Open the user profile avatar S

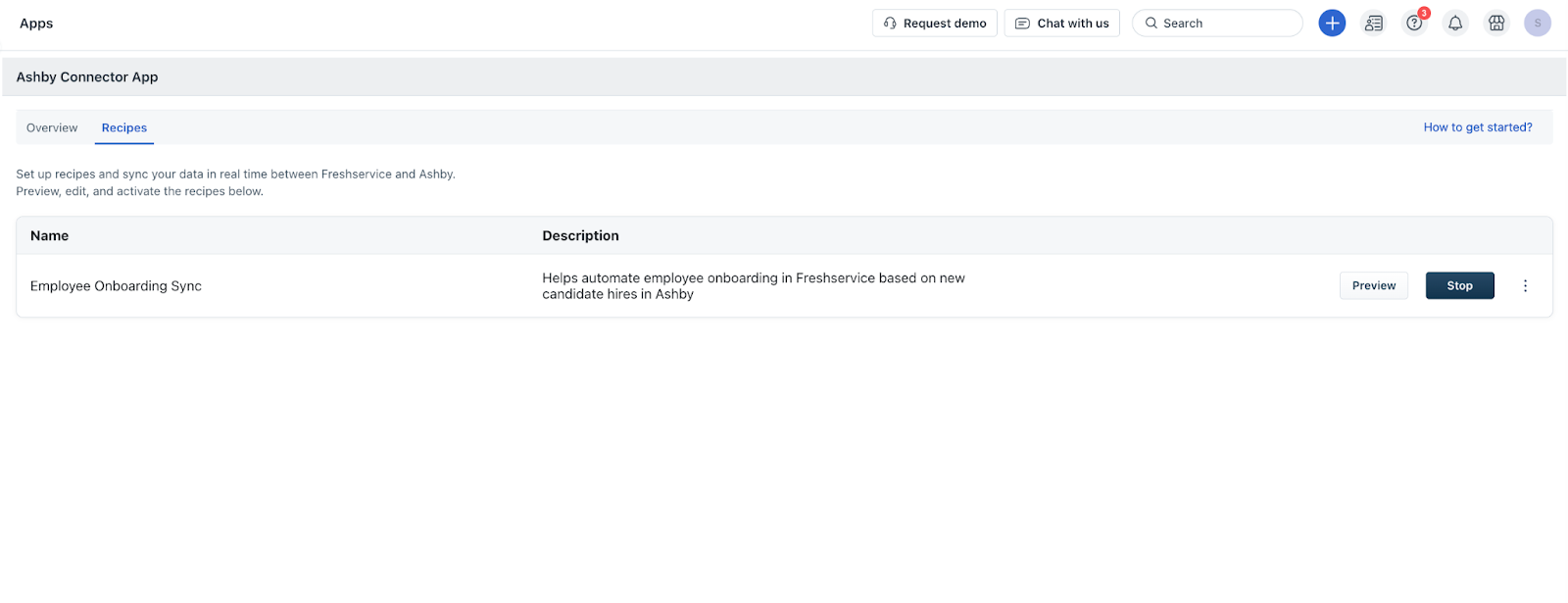pyautogui.click(x=1538, y=23)
